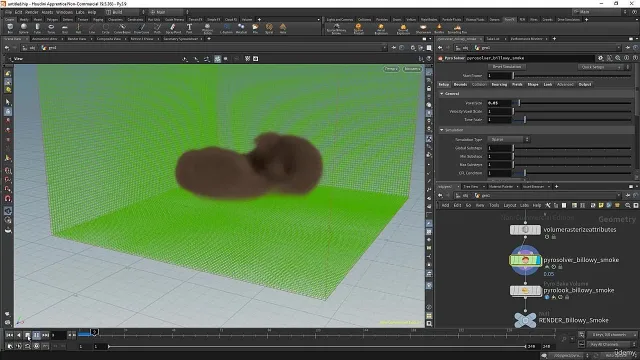
Task: Select the Sphere shelf tool
Action: coord(24,28)
